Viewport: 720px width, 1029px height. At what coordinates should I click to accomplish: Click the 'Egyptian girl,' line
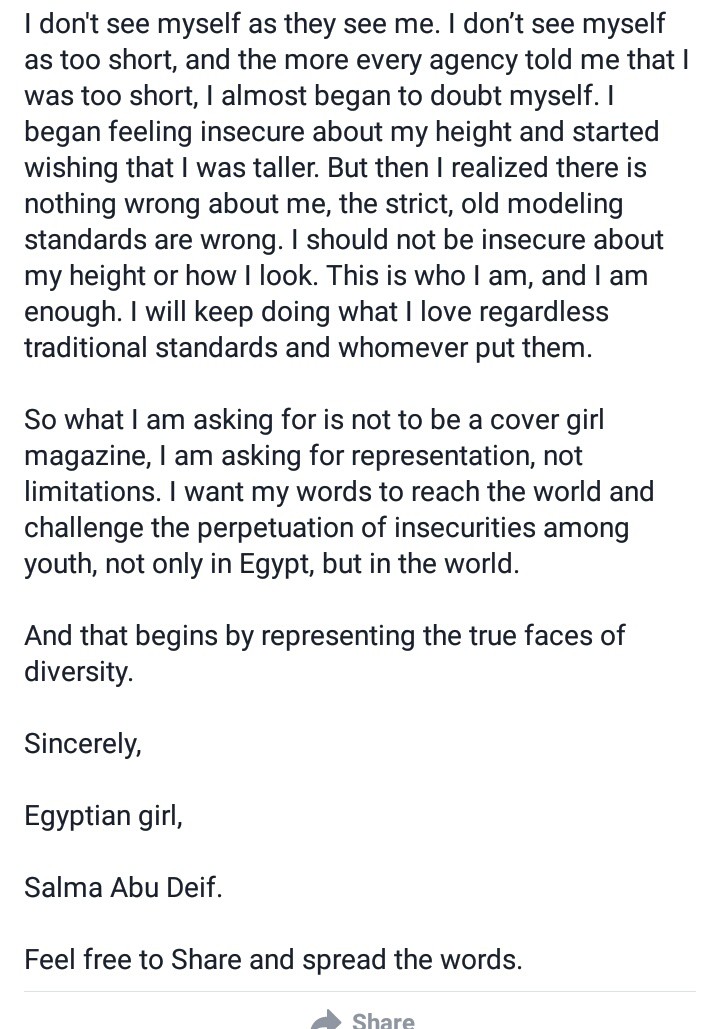pos(103,816)
